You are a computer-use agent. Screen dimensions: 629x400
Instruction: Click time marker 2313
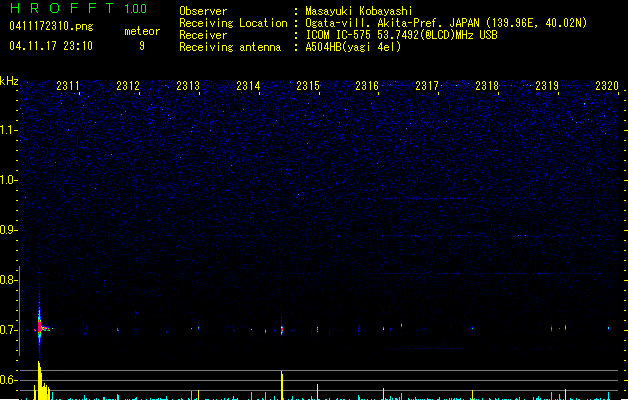tap(188, 86)
